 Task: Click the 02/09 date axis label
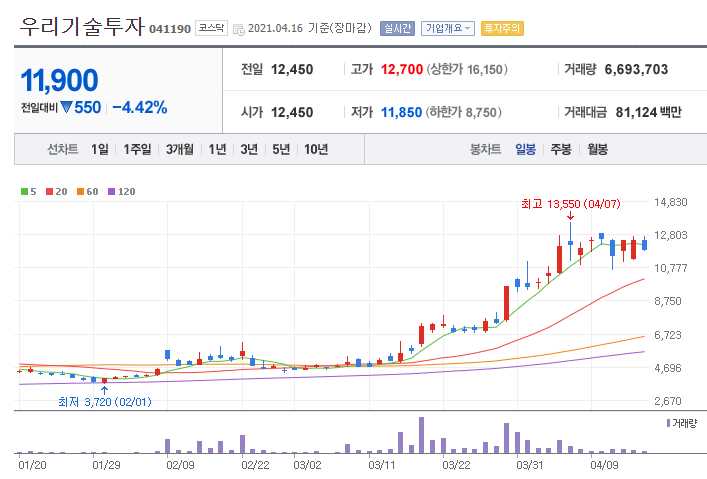[180, 465]
